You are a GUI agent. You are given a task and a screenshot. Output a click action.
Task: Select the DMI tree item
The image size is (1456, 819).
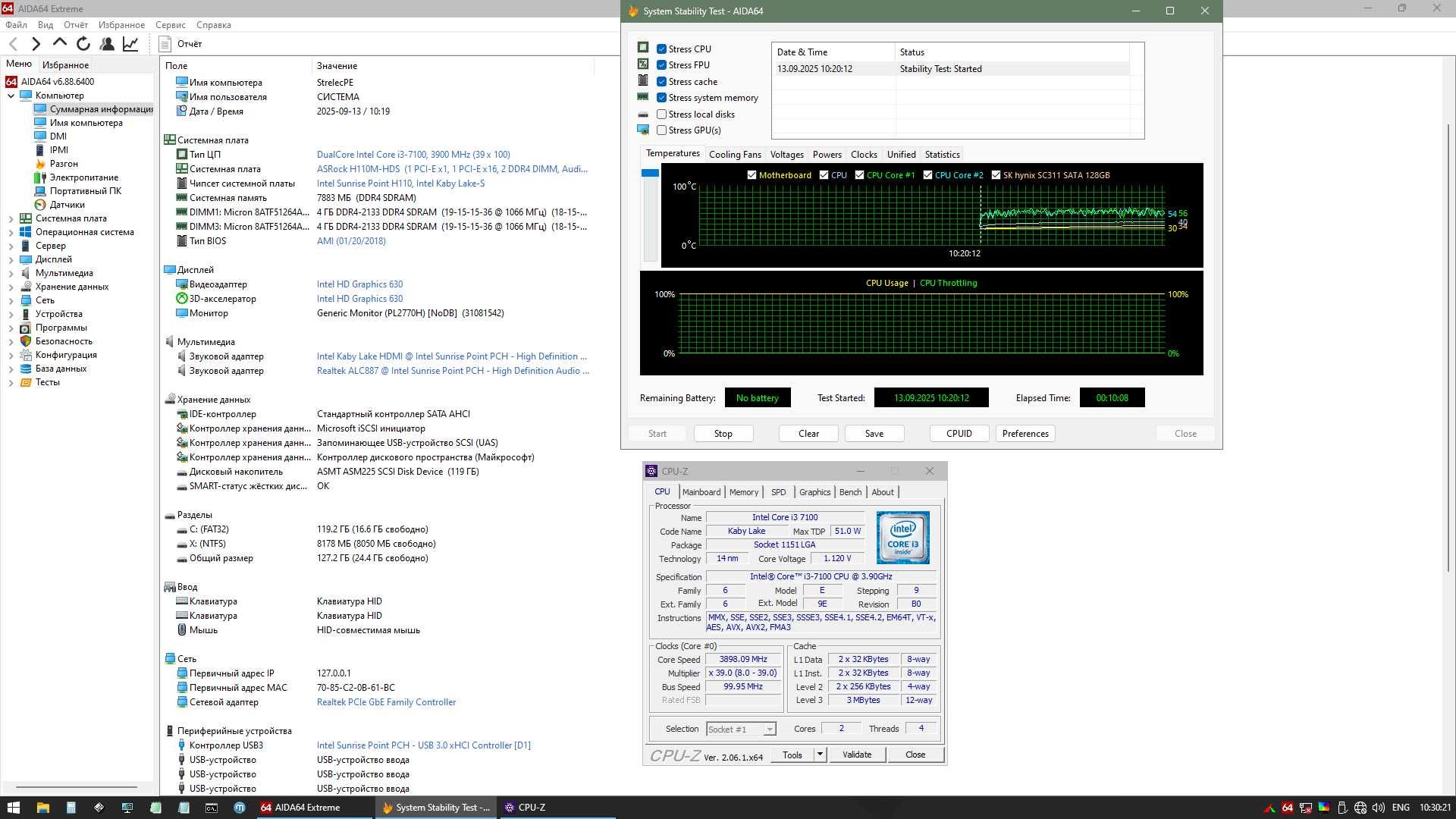click(58, 136)
